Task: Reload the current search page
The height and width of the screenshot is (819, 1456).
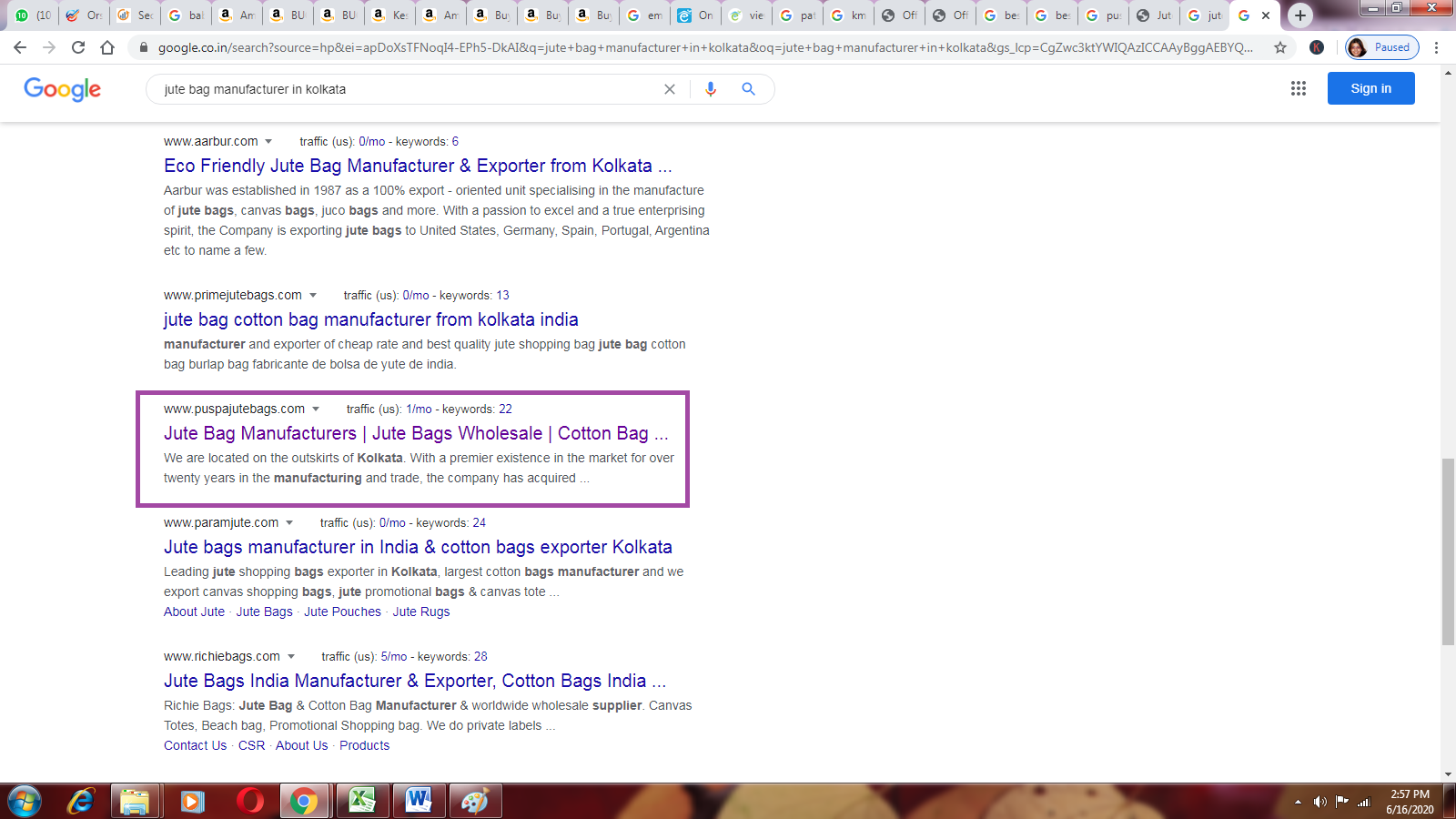Action: click(78, 47)
